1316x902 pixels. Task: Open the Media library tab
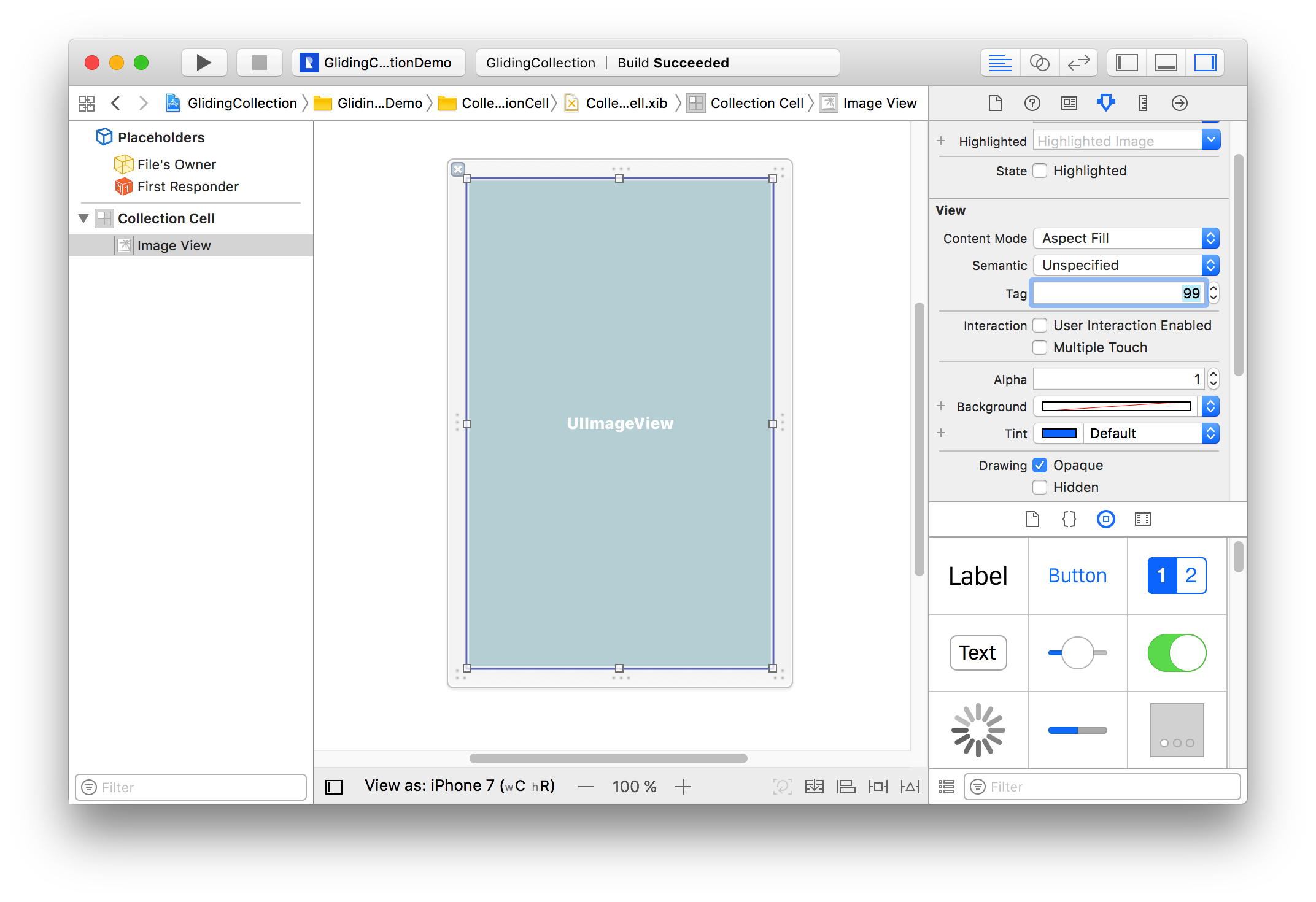[x=1142, y=519]
